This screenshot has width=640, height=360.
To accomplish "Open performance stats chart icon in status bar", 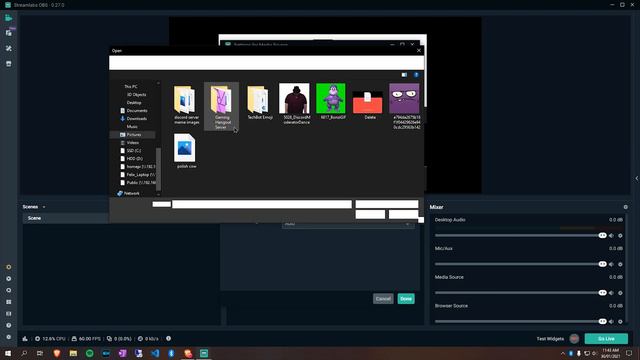I will 25,339.
